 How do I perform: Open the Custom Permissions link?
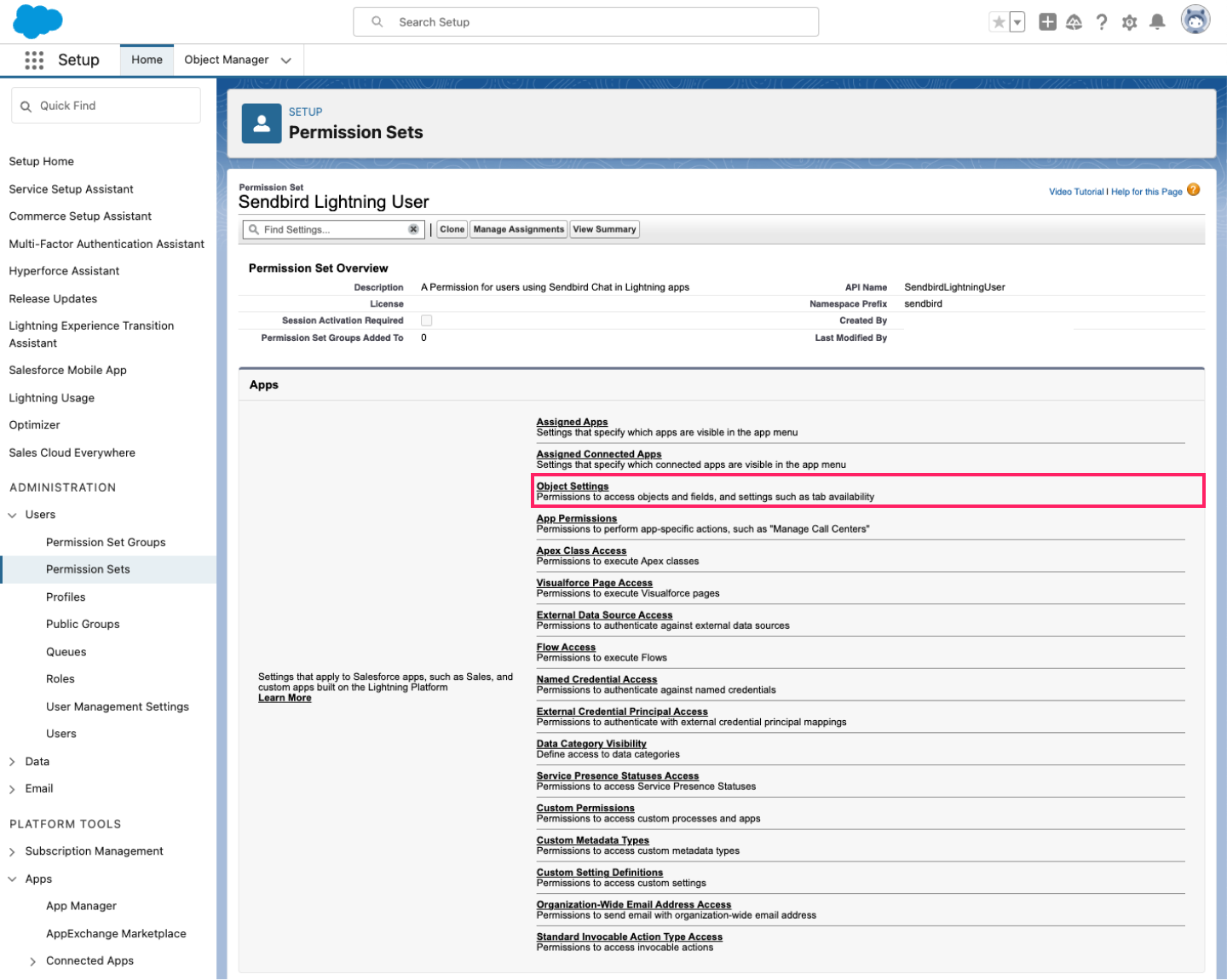pos(585,808)
